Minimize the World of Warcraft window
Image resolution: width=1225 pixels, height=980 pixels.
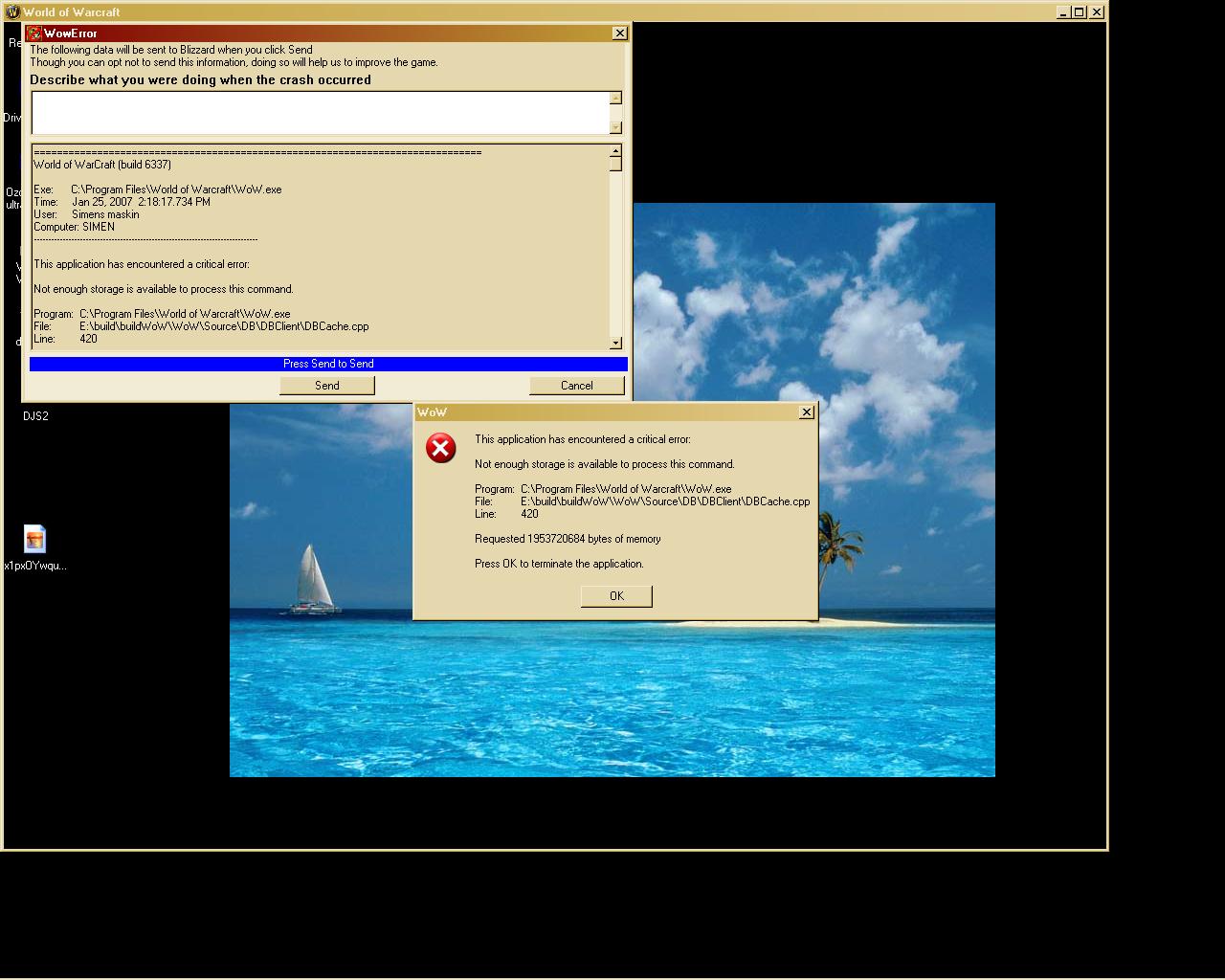coord(1063,12)
